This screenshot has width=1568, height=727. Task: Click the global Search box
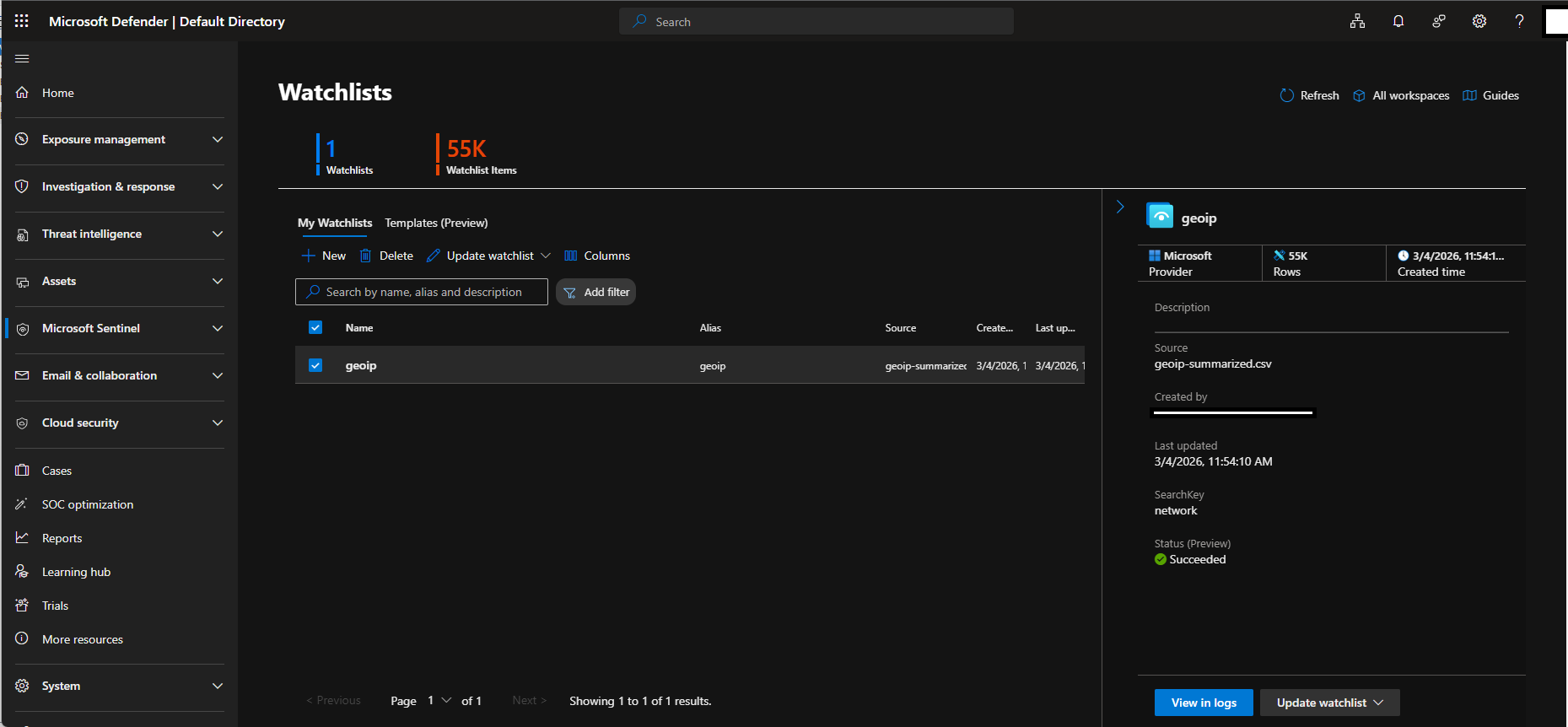(x=816, y=21)
